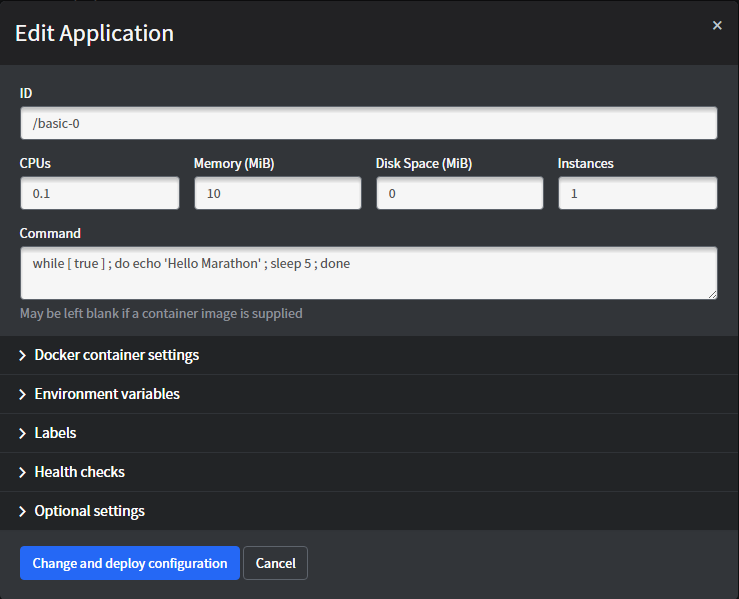Screen dimensions: 739x599
Task: Click the ID field label
Action: pyautogui.click(x=26, y=93)
